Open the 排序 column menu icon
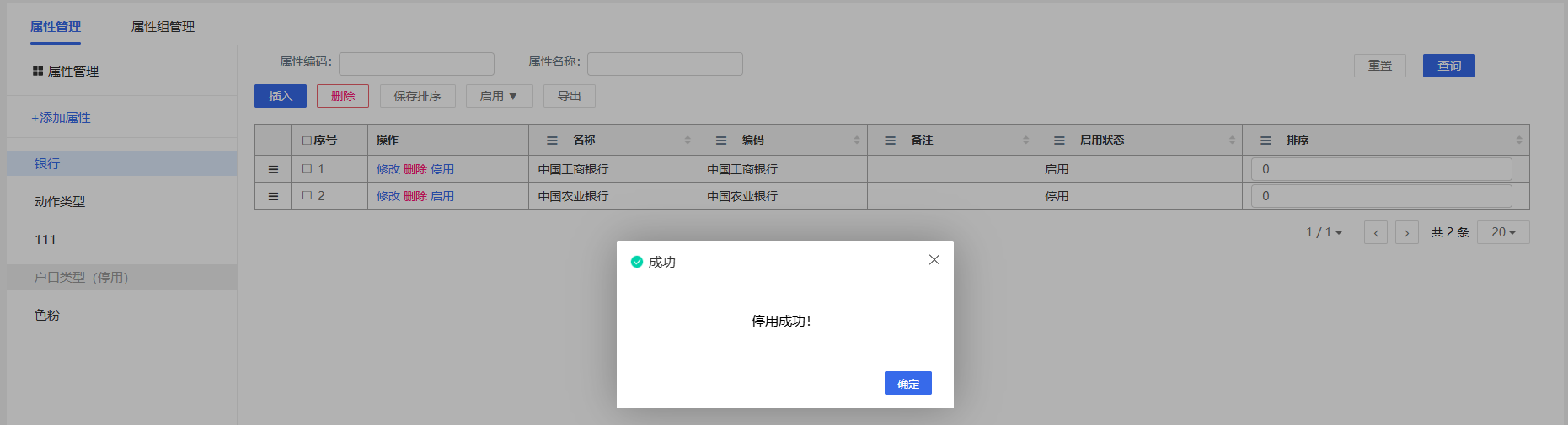The height and width of the screenshot is (425, 1568). tap(1266, 141)
